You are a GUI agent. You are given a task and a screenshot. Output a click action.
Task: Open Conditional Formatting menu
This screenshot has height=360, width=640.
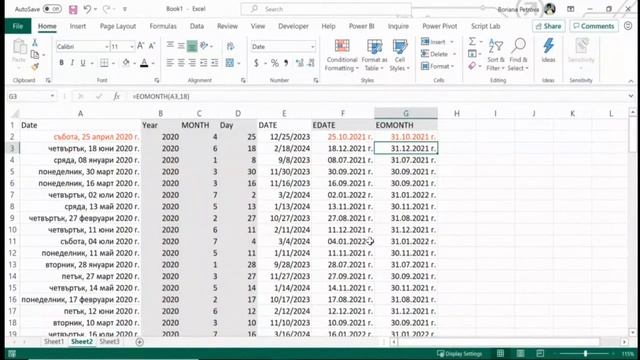click(x=342, y=56)
